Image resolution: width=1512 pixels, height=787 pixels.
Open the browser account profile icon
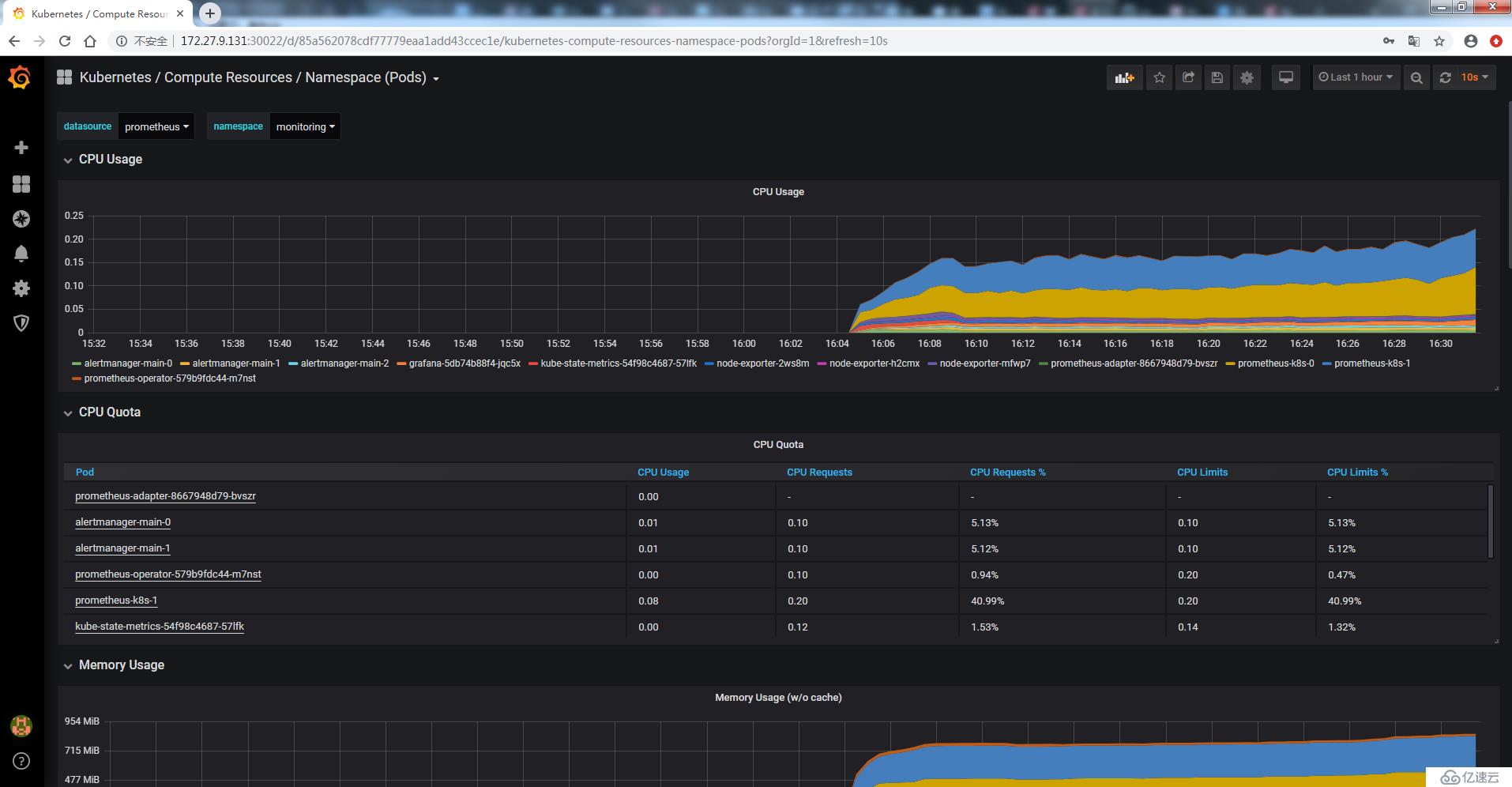[1471, 41]
